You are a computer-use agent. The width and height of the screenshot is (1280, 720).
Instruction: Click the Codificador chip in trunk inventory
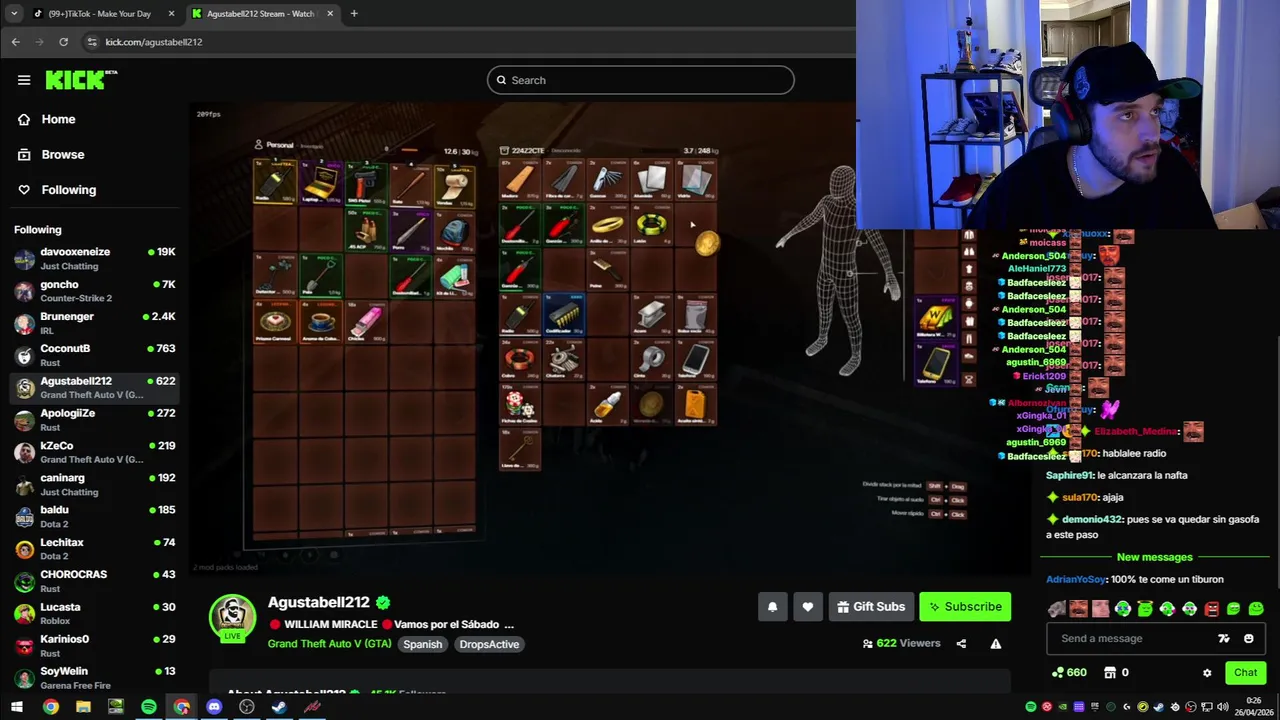(x=564, y=316)
